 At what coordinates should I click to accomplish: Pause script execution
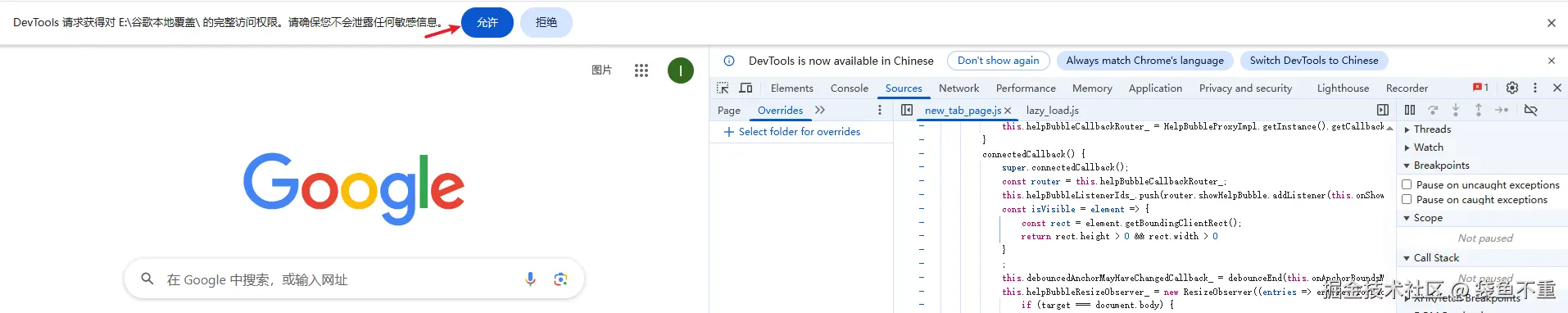[x=1410, y=110]
